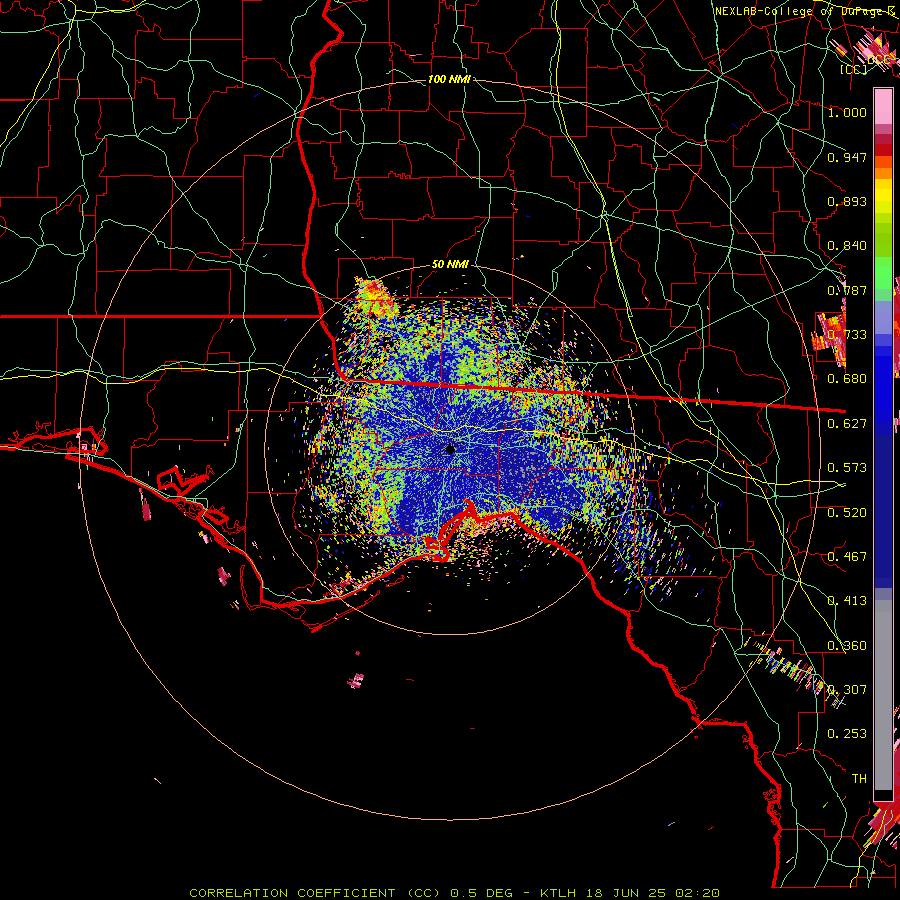The image size is (900, 900).
Task: Click the "50 NMI" range ring label
Action: pyautogui.click(x=450, y=264)
